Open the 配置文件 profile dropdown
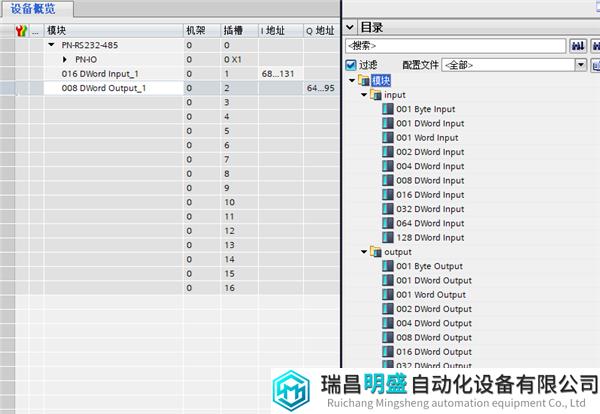 pos(580,65)
